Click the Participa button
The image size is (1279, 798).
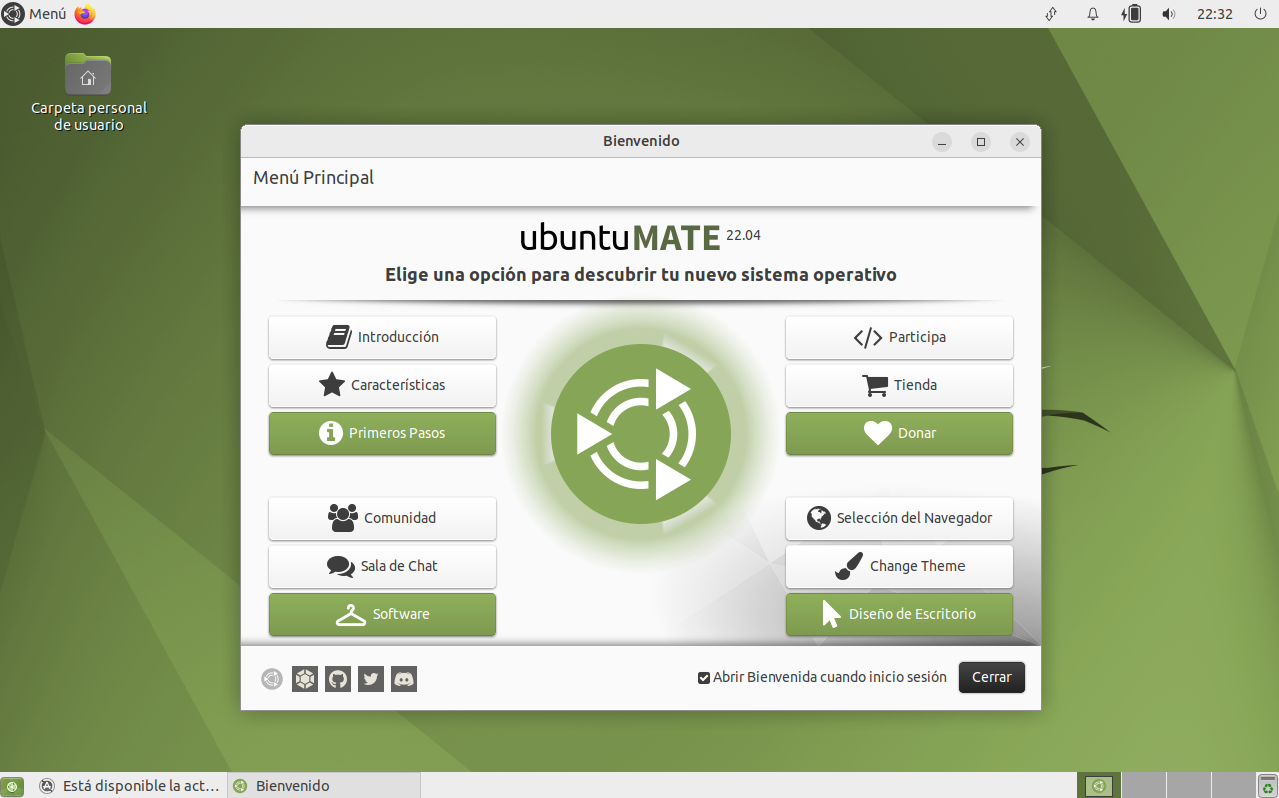pos(899,337)
